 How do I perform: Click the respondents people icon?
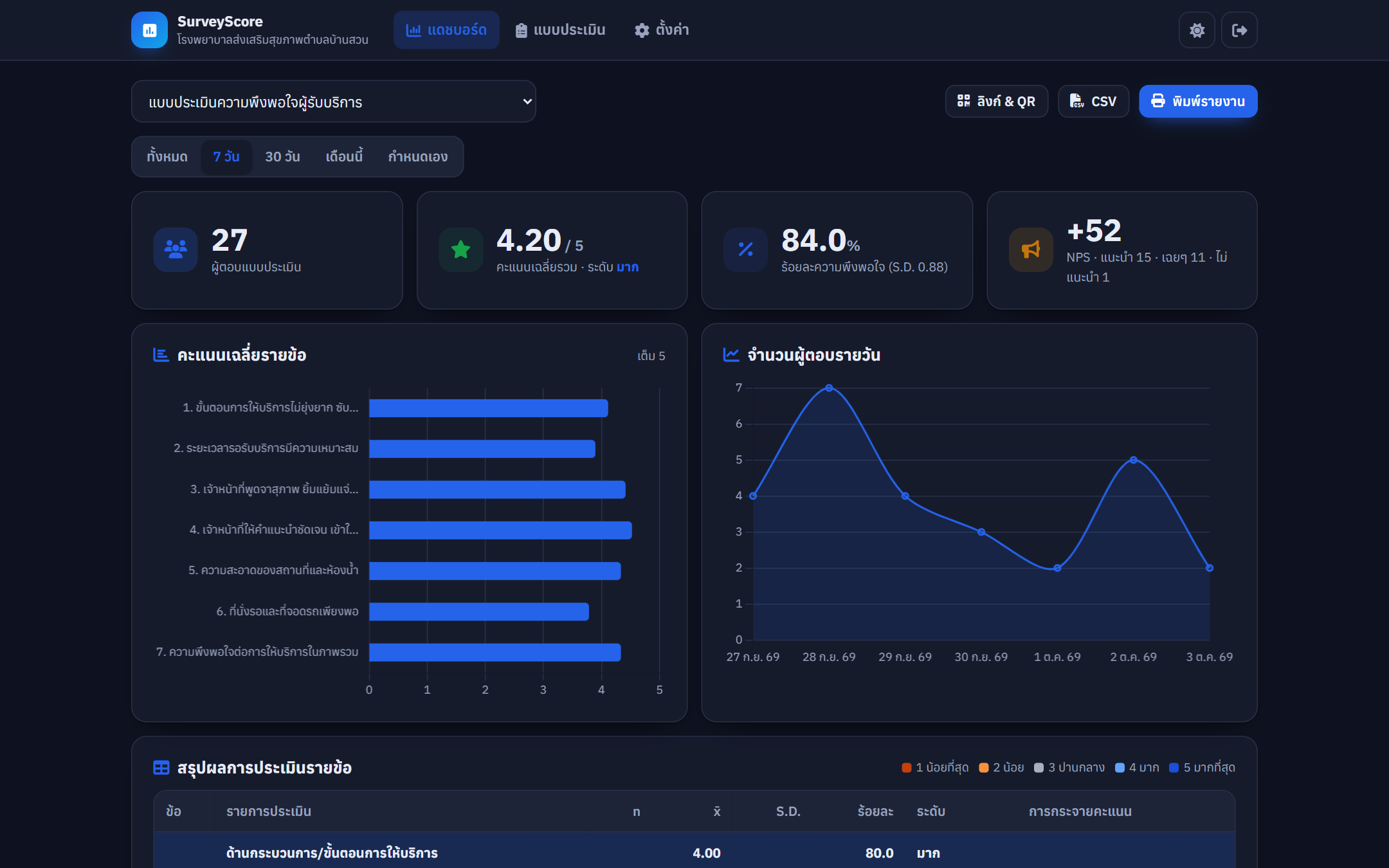click(x=176, y=249)
